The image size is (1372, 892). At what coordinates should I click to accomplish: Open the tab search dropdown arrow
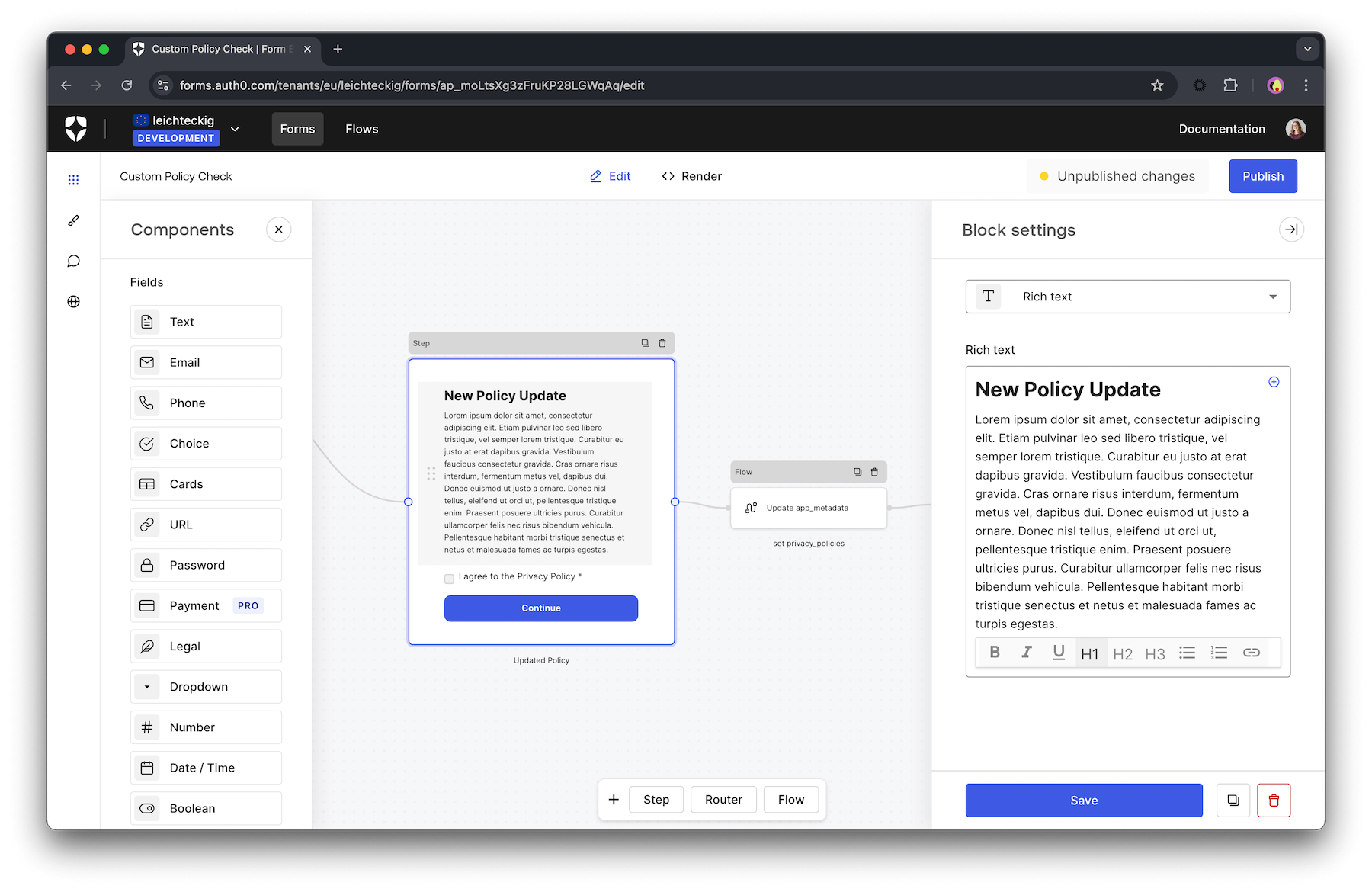[x=1307, y=49]
